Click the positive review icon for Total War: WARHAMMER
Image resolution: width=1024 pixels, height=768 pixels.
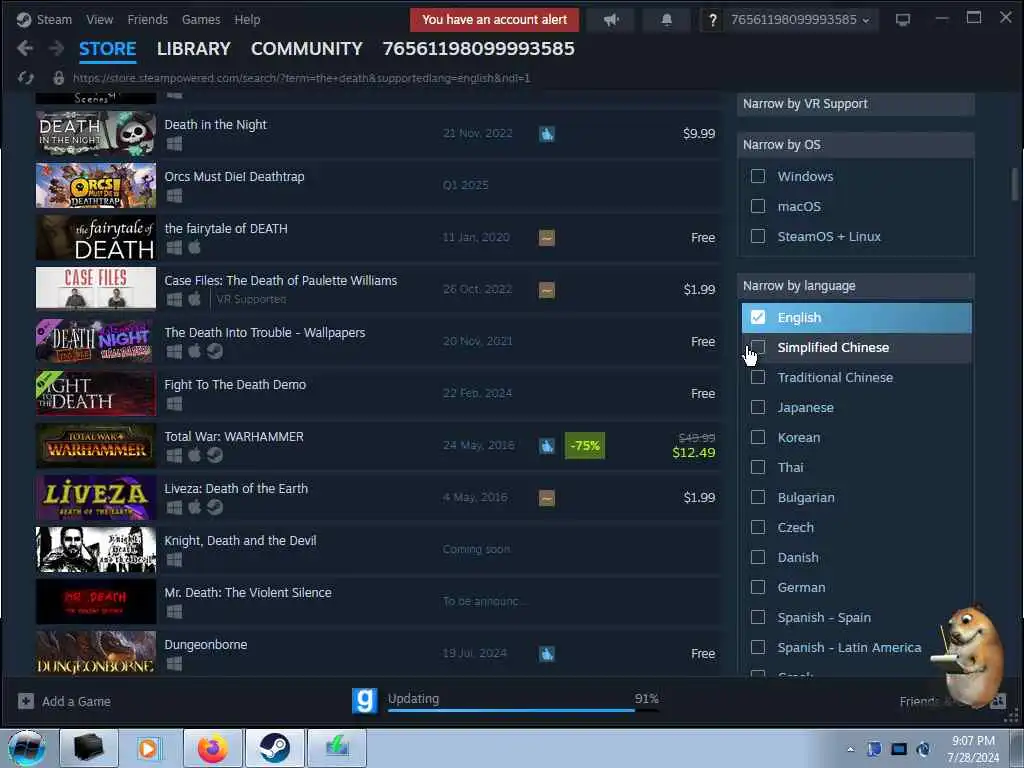tap(547, 445)
